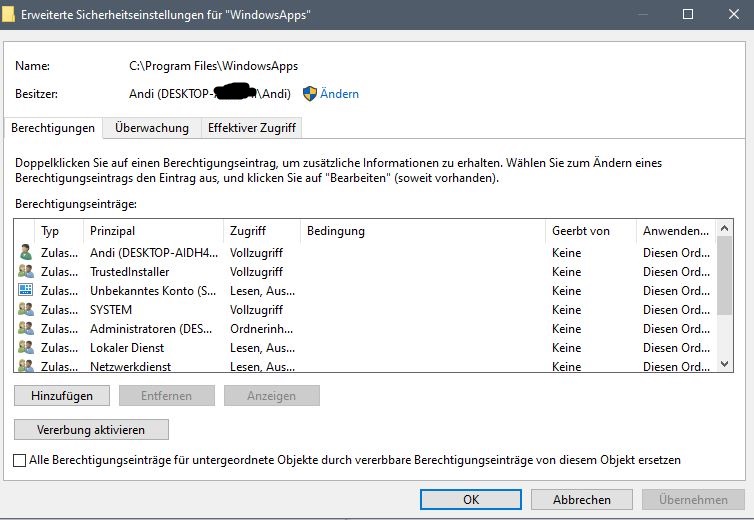Click the group icon beside TrustedInstaller
754x520 pixels.
click(26, 271)
